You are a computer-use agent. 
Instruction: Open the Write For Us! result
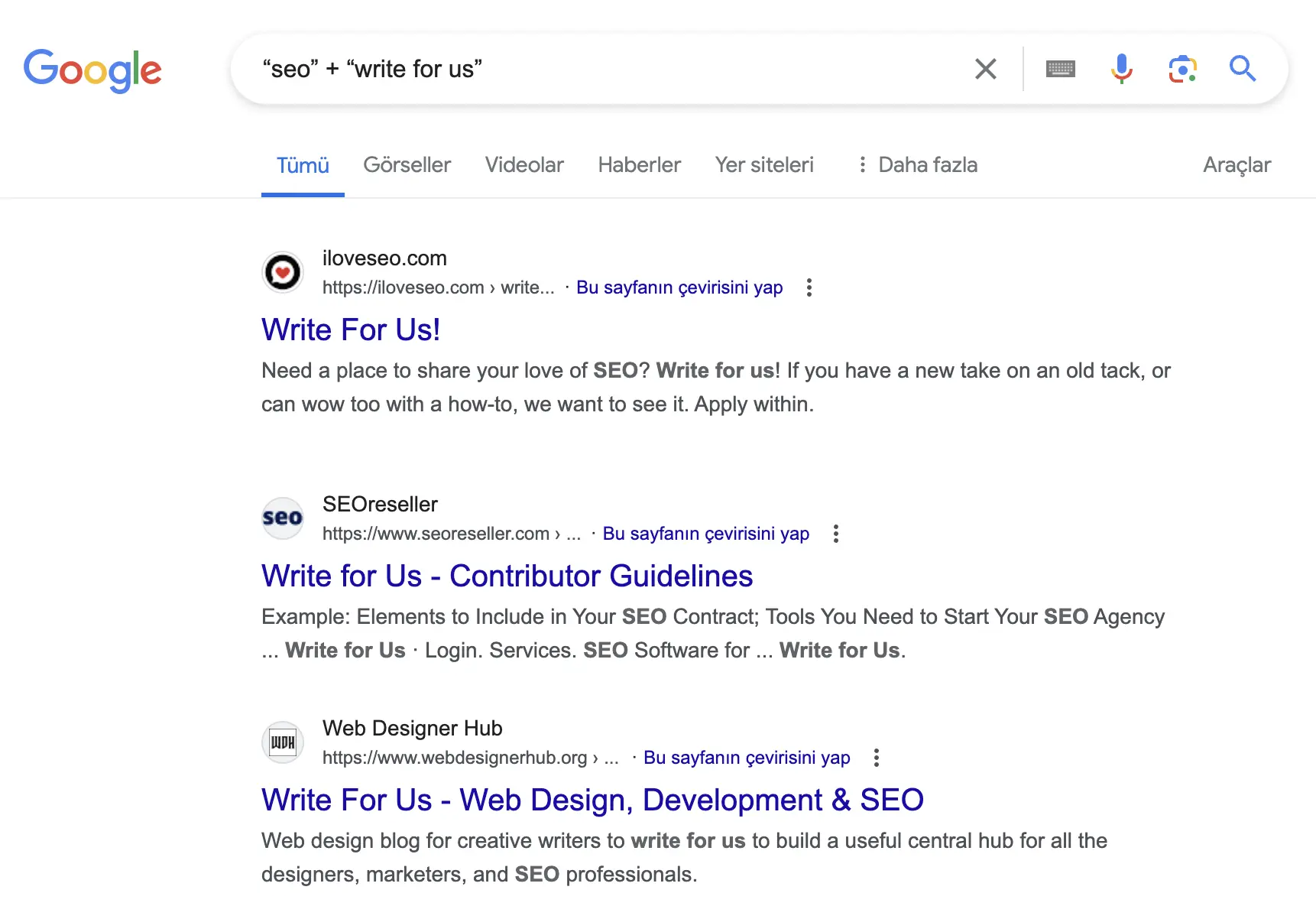coord(351,330)
